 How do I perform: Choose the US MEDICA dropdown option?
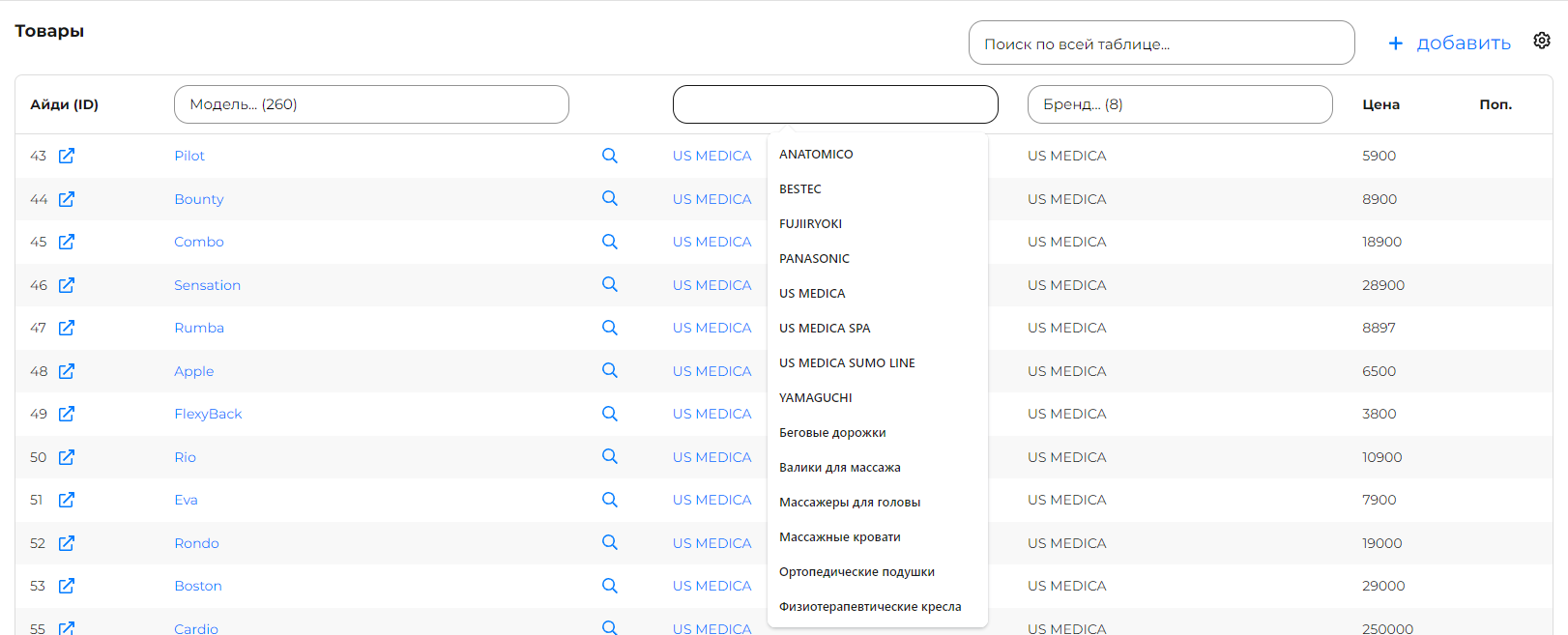coord(878,294)
